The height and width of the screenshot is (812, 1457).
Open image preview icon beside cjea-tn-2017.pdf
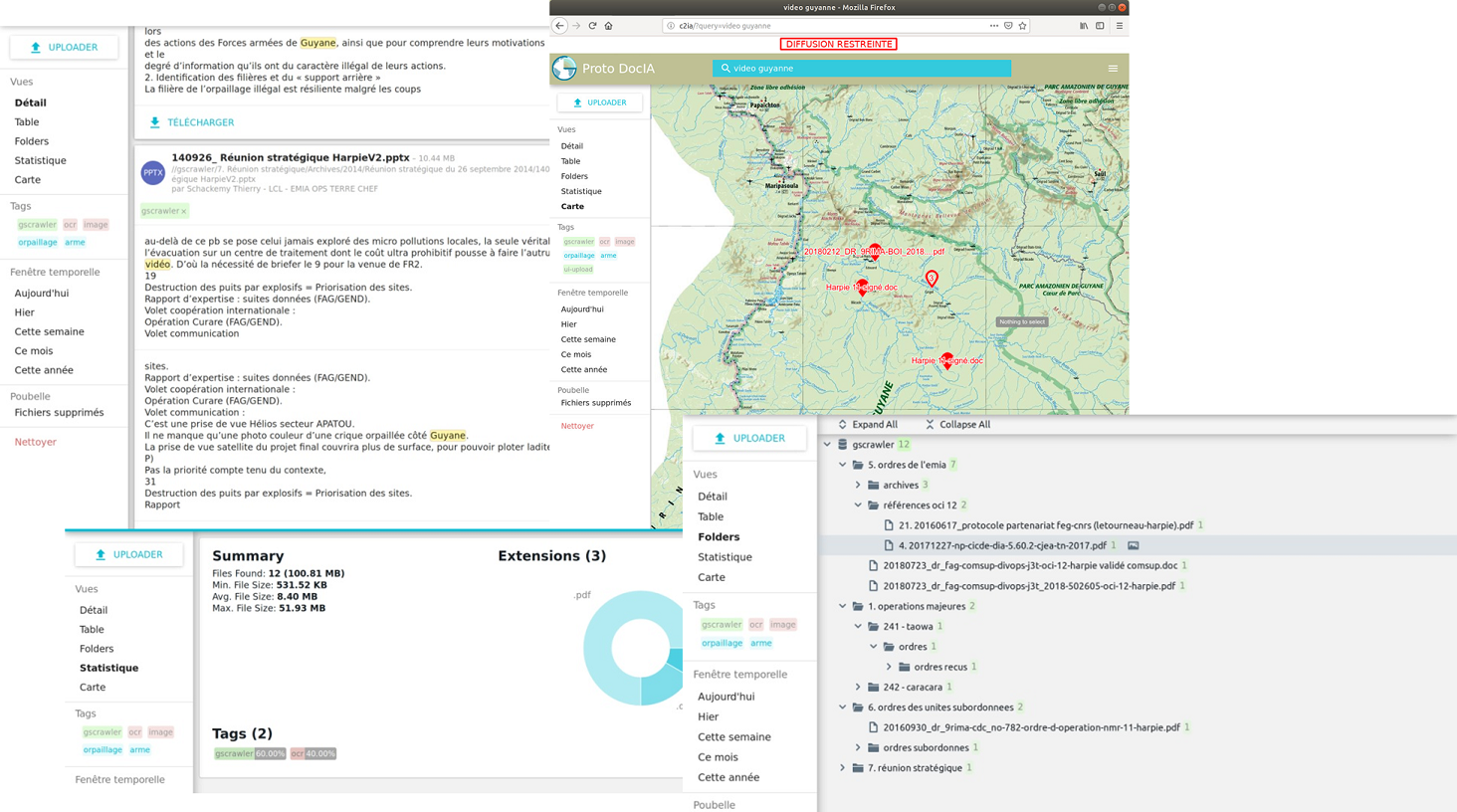point(1133,545)
